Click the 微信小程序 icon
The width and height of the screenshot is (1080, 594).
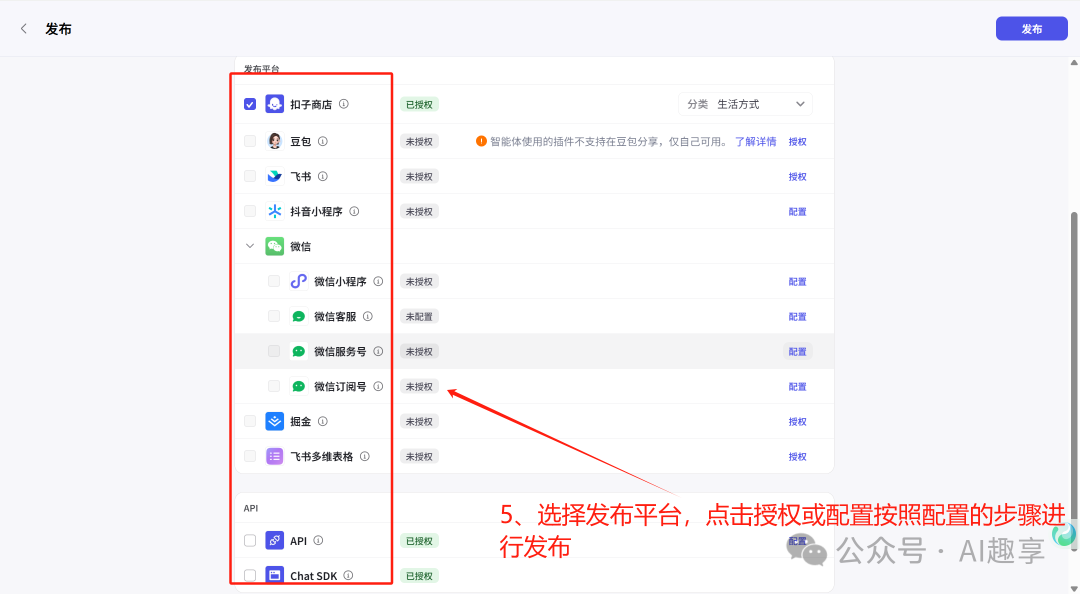(298, 281)
